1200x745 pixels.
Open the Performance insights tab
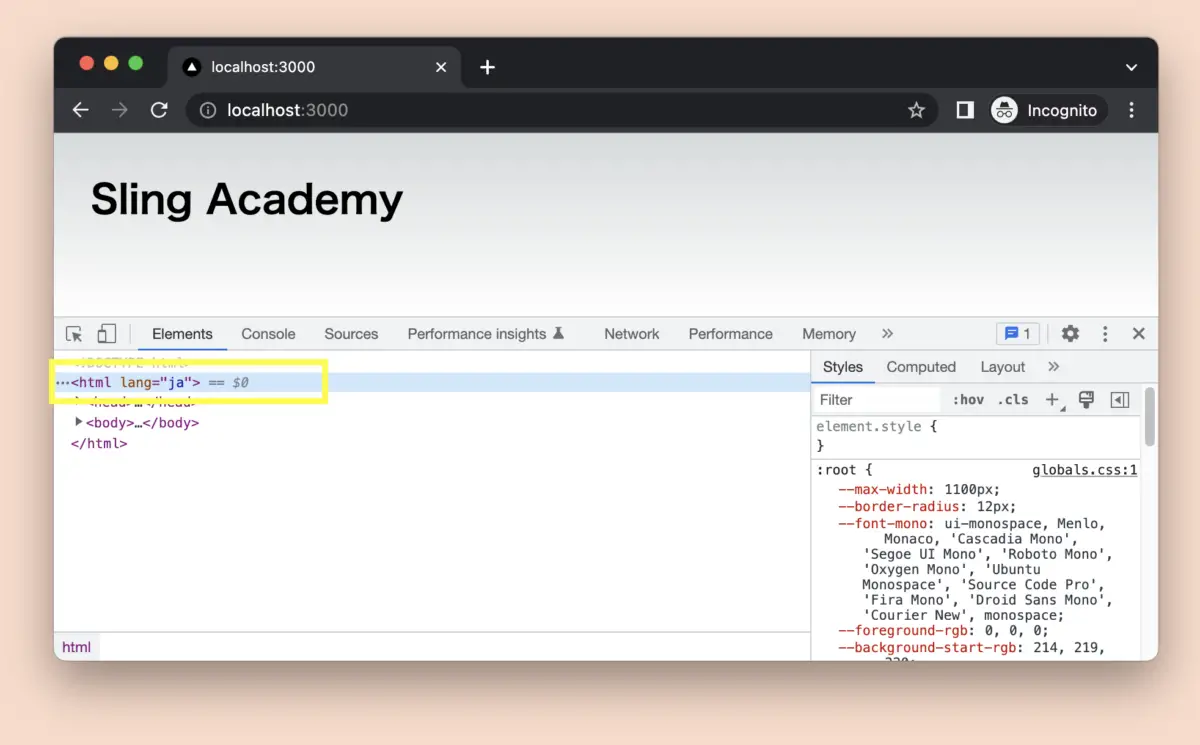pos(486,334)
